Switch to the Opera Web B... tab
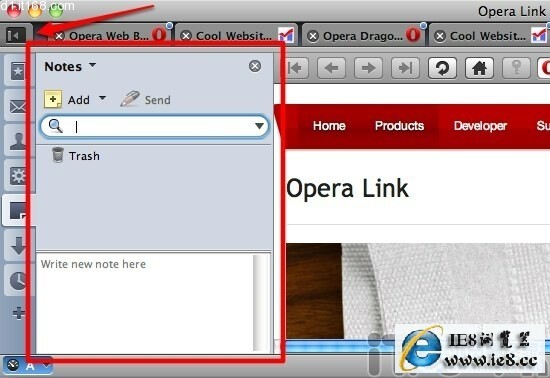Image resolution: width=550 pixels, height=378 pixels. click(110, 35)
